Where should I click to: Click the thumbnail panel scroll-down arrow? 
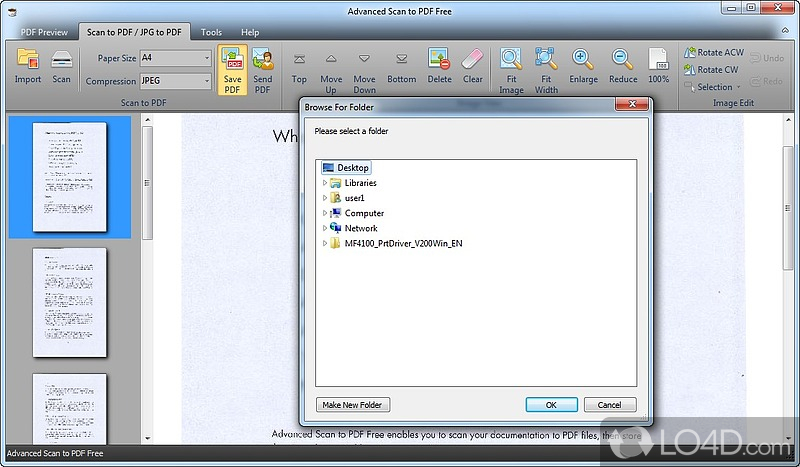click(147, 438)
